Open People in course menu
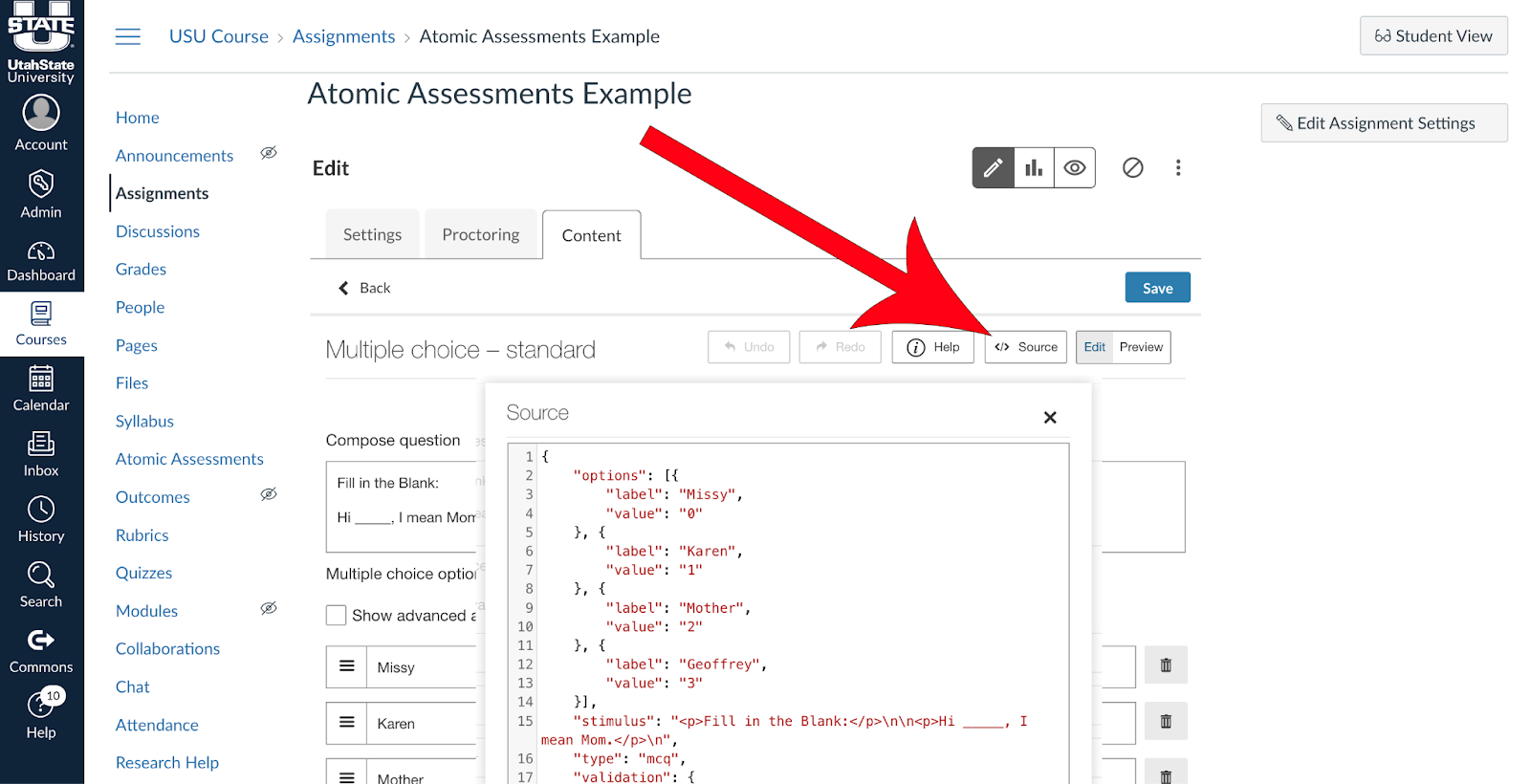Image resolution: width=1530 pixels, height=784 pixels. [140, 307]
